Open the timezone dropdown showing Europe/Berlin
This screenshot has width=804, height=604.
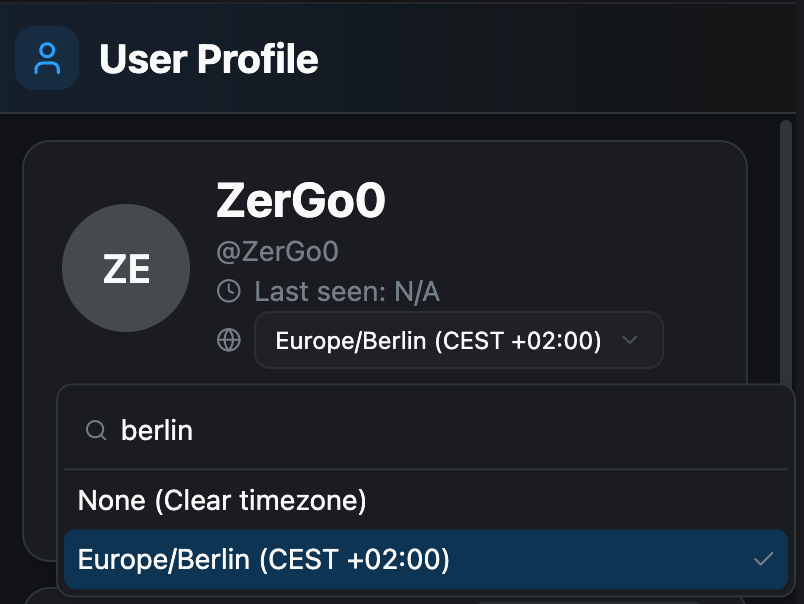[459, 339]
